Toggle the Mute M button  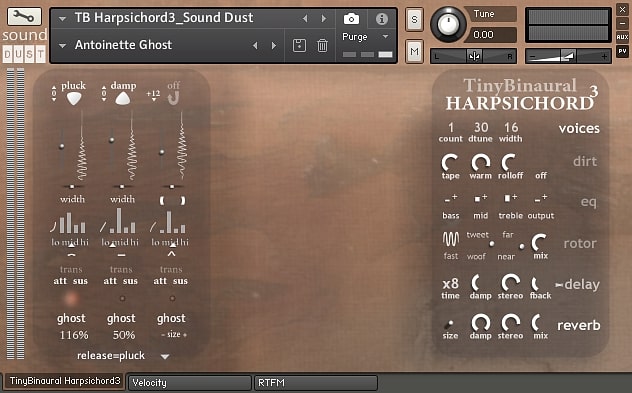pos(414,52)
